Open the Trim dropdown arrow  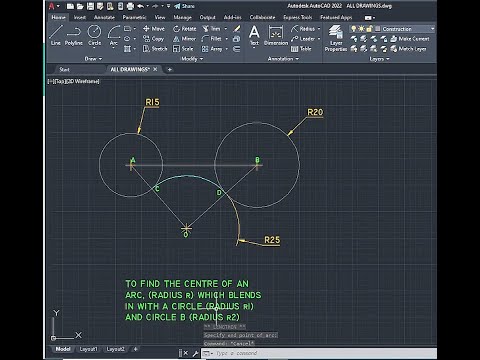[226, 29]
